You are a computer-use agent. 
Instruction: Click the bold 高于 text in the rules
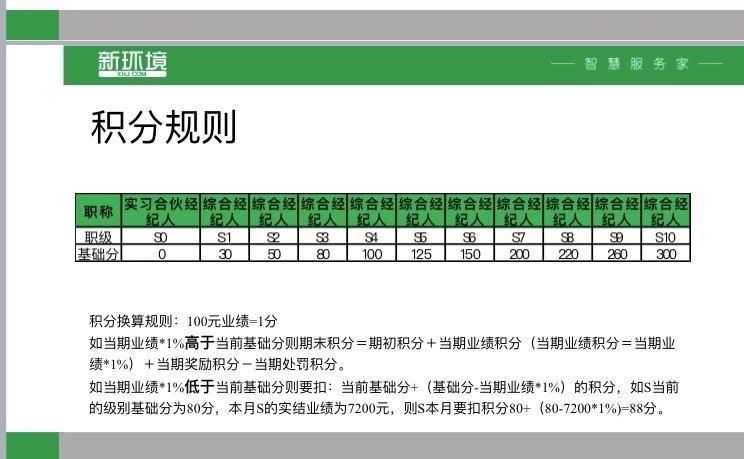coord(200,343)
